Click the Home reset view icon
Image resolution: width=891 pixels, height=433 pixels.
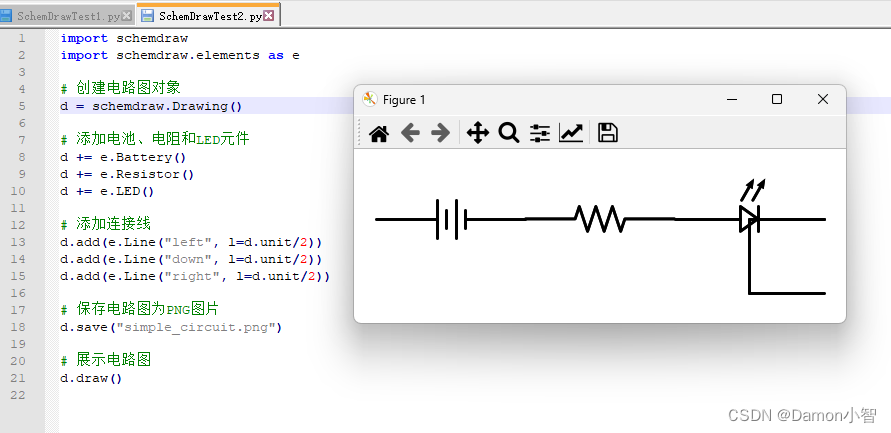click(x=379, y=134)
